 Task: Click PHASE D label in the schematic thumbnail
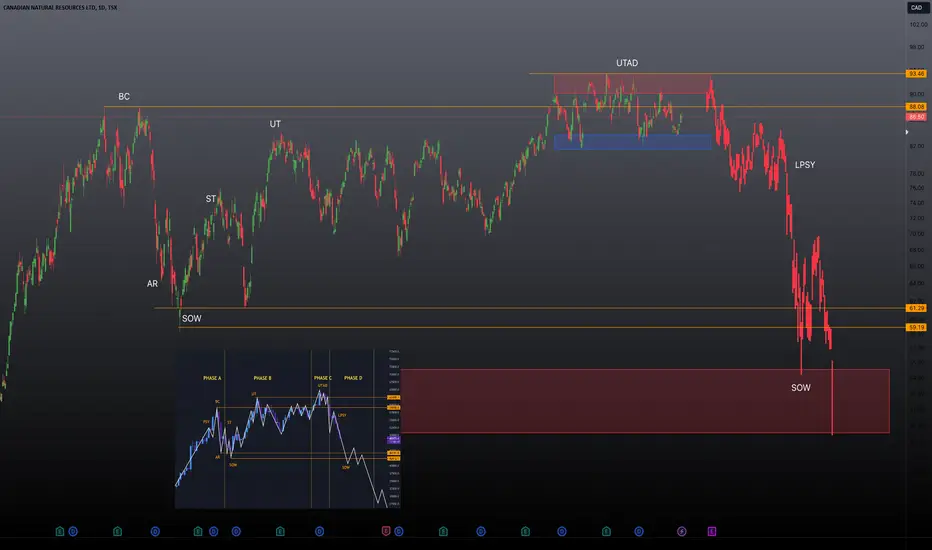coord(353,378)
